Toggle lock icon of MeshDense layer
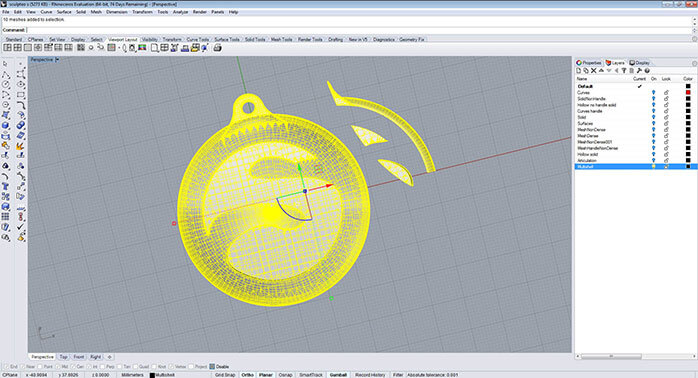Viewport: 698px width, 378px height. [666, 136]
